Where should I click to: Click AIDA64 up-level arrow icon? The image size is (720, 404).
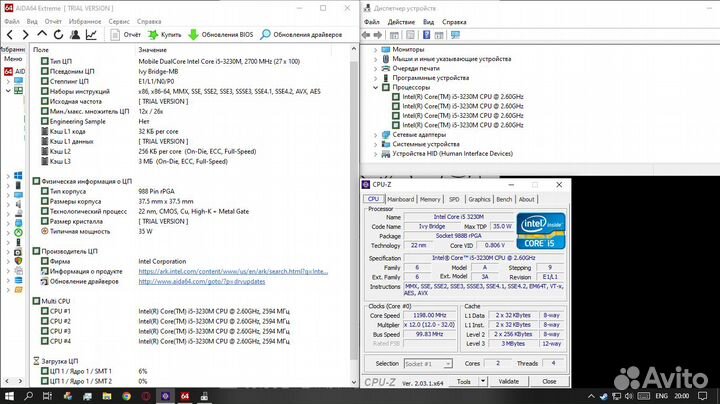tap(42, 34)
